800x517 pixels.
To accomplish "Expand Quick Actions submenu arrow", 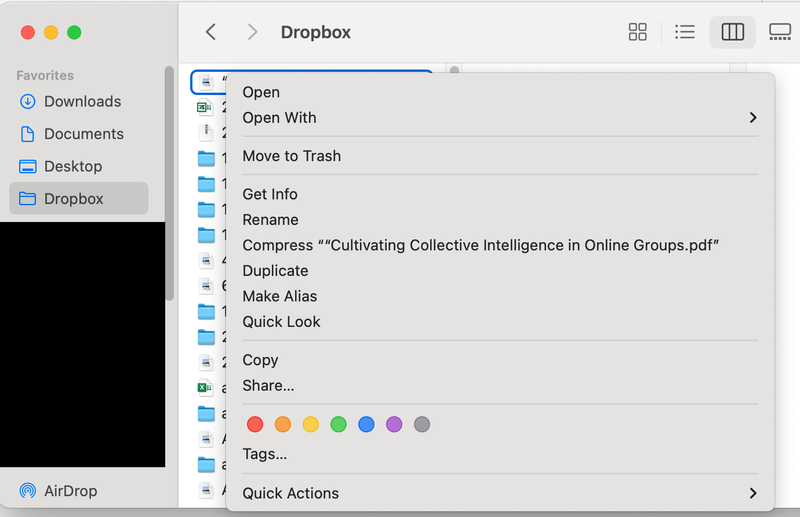I will coord(752,493).
